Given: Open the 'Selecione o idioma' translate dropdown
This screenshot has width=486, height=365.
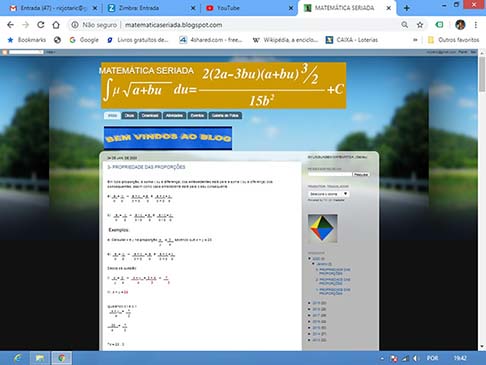Looking at the screenshot, I should [328, 194].
